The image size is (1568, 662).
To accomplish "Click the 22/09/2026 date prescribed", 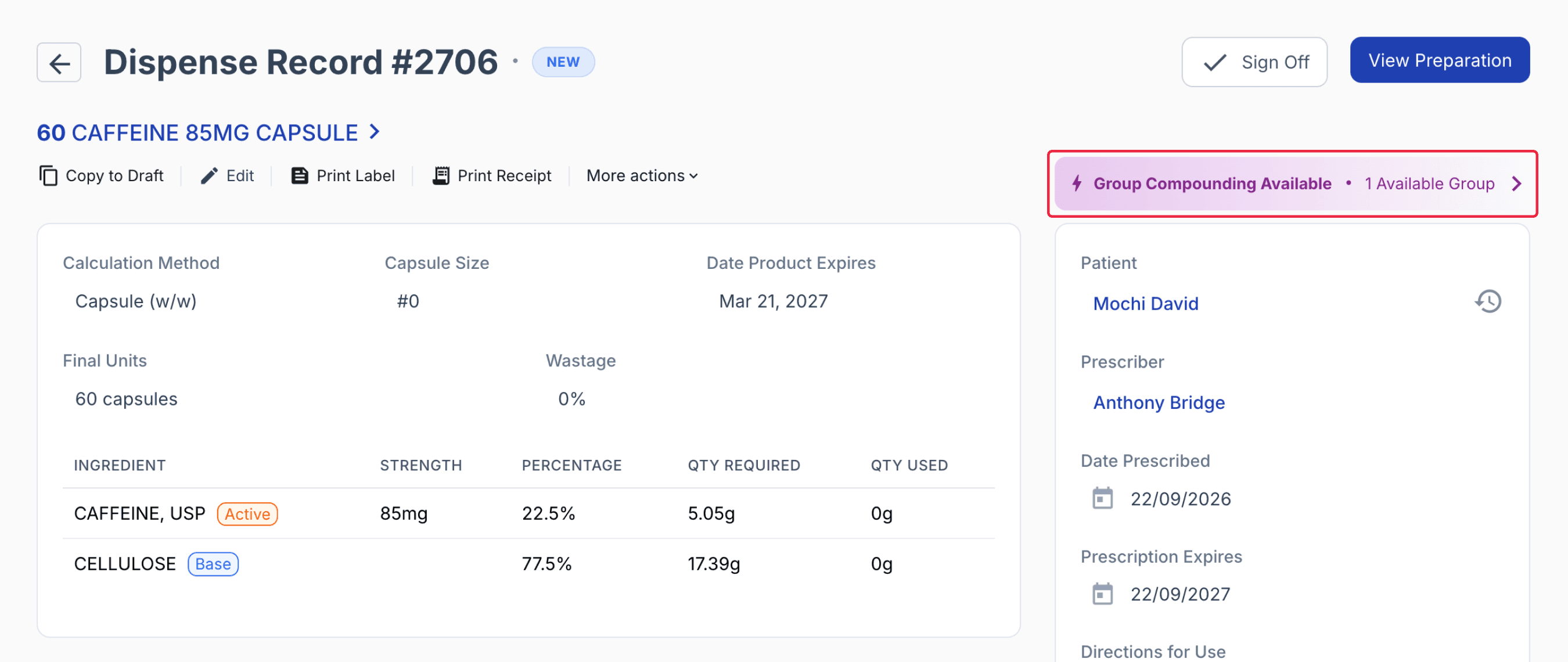I will pyautogui.click(x=1180, y=499).
